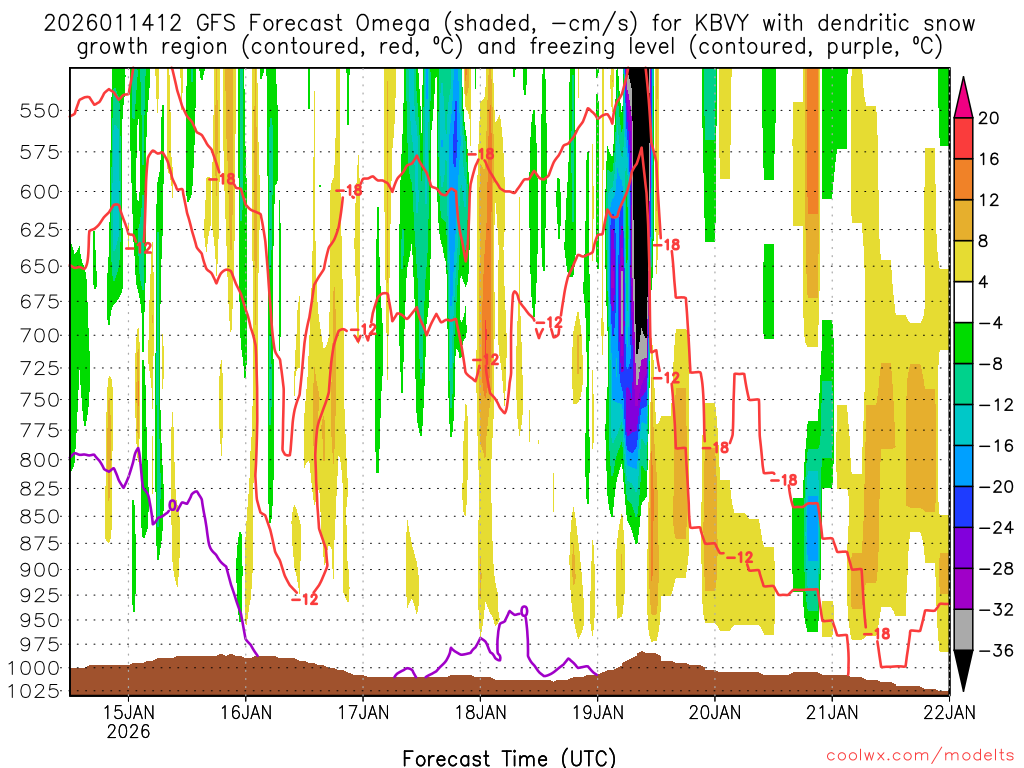
Task: Select the 19JAN time axis label
Action: [597, 712]
